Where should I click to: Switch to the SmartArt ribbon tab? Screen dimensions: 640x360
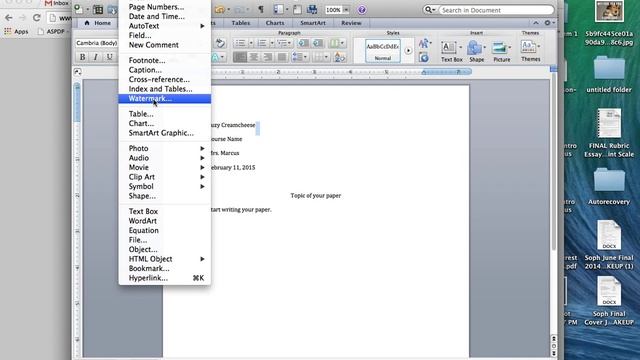(x=313, y=23)
